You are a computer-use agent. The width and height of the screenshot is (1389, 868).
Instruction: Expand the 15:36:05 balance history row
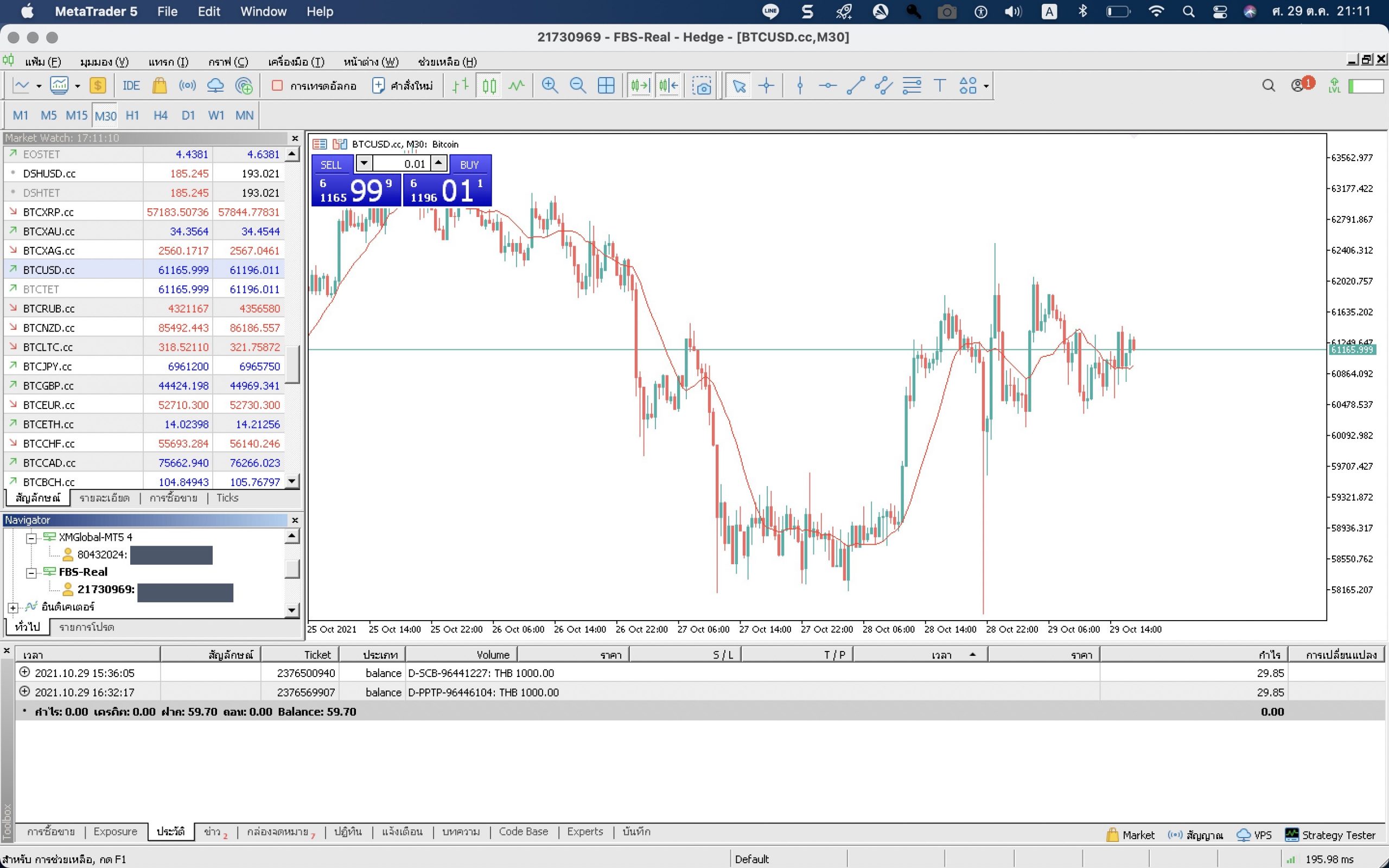click(x=24, y=672)
